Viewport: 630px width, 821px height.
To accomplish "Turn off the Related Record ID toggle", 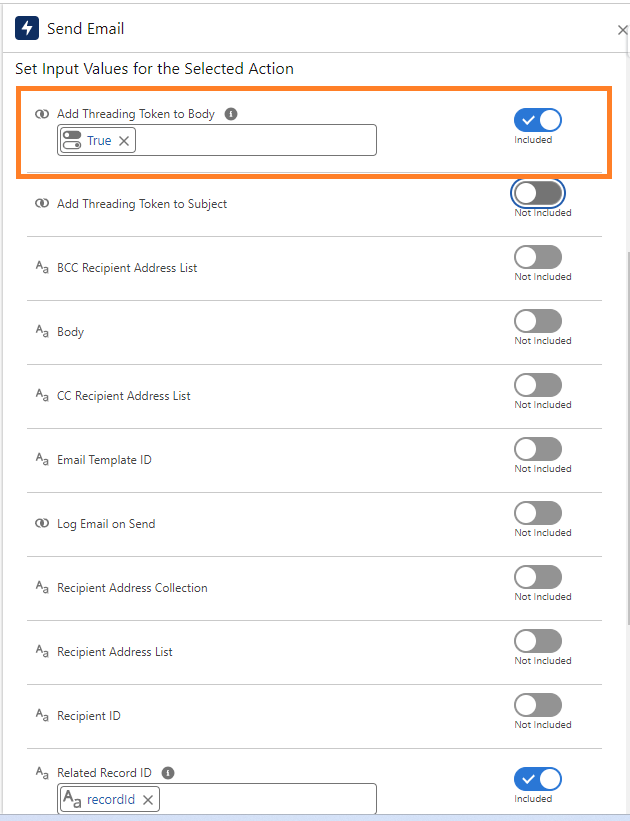I will tap(538, 779).
